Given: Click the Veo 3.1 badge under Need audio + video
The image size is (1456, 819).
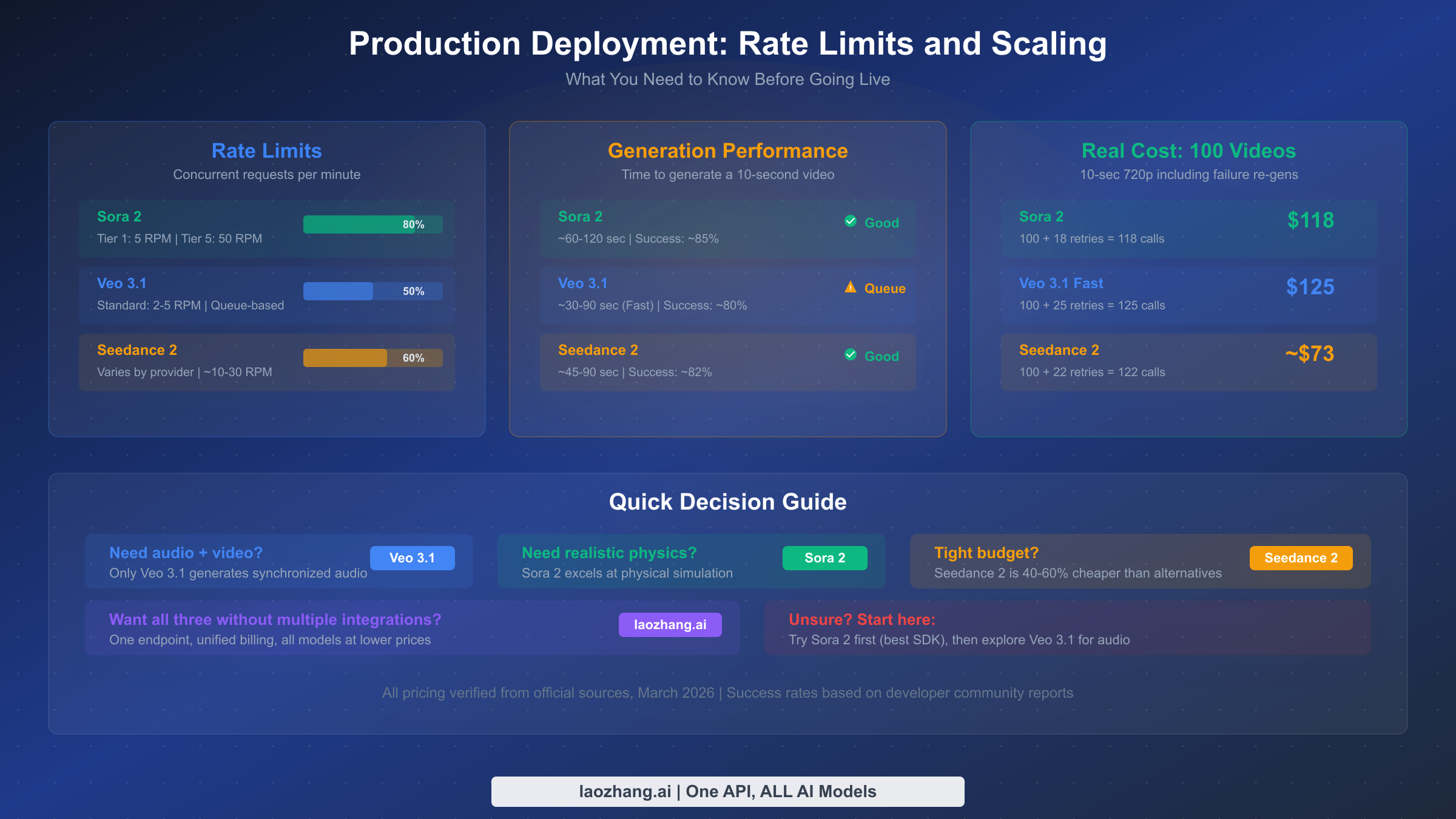Looking at the screenshot, I should point(413,558).
